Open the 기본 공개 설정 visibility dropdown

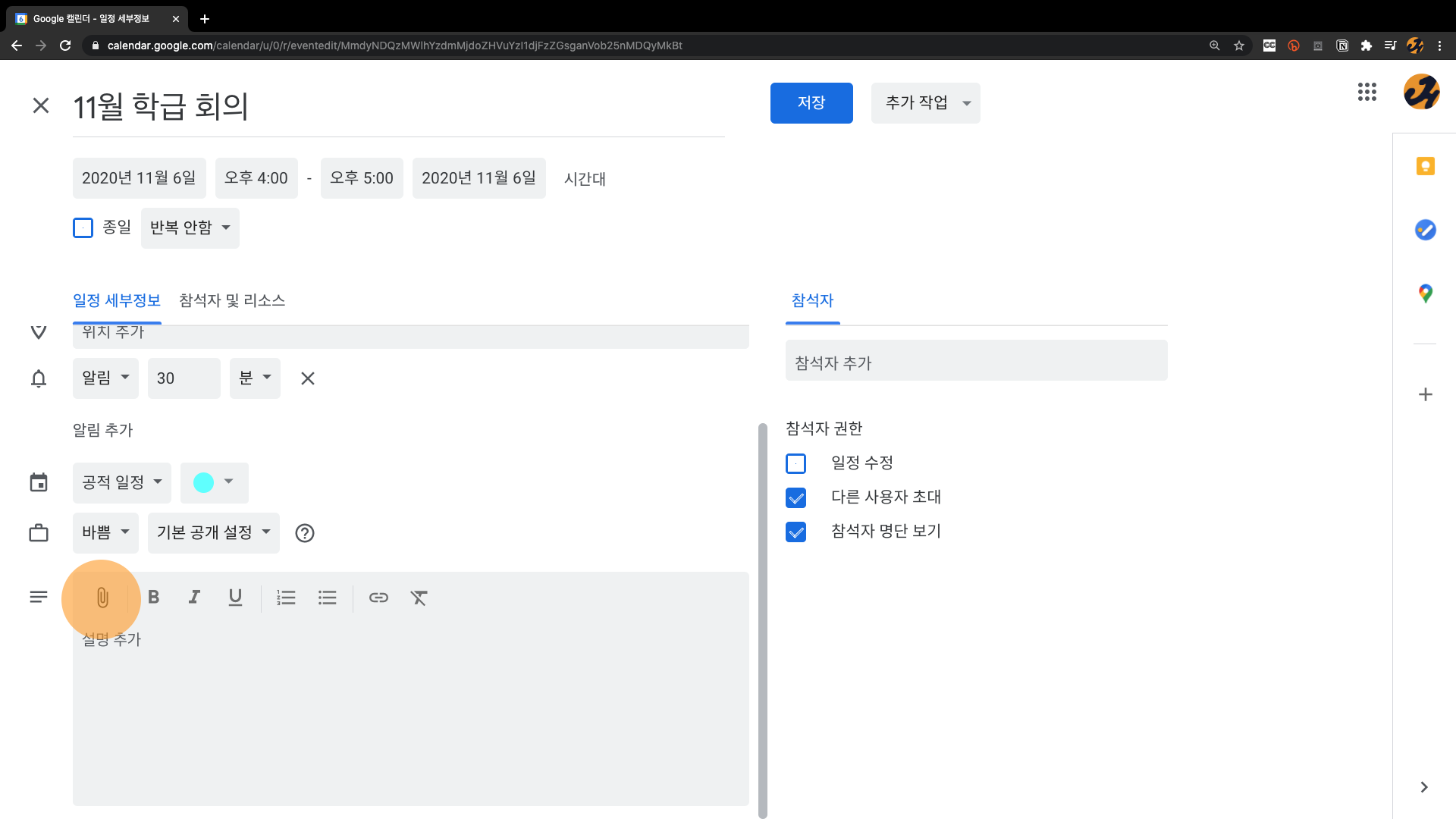tap(213, 532)
